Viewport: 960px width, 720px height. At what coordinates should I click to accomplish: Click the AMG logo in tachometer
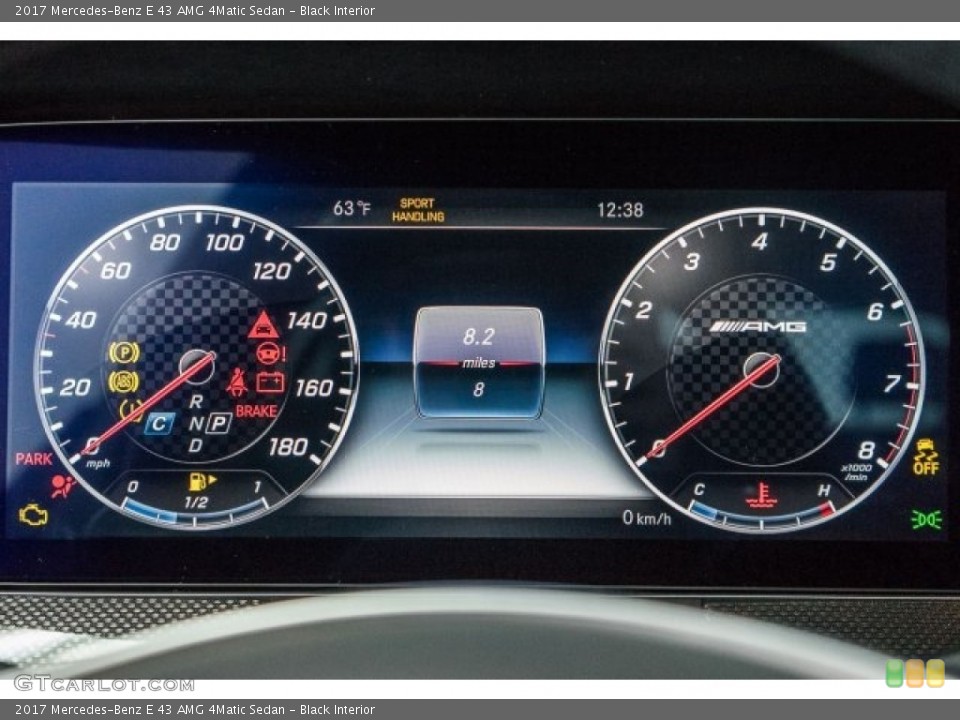coord(758,327)
